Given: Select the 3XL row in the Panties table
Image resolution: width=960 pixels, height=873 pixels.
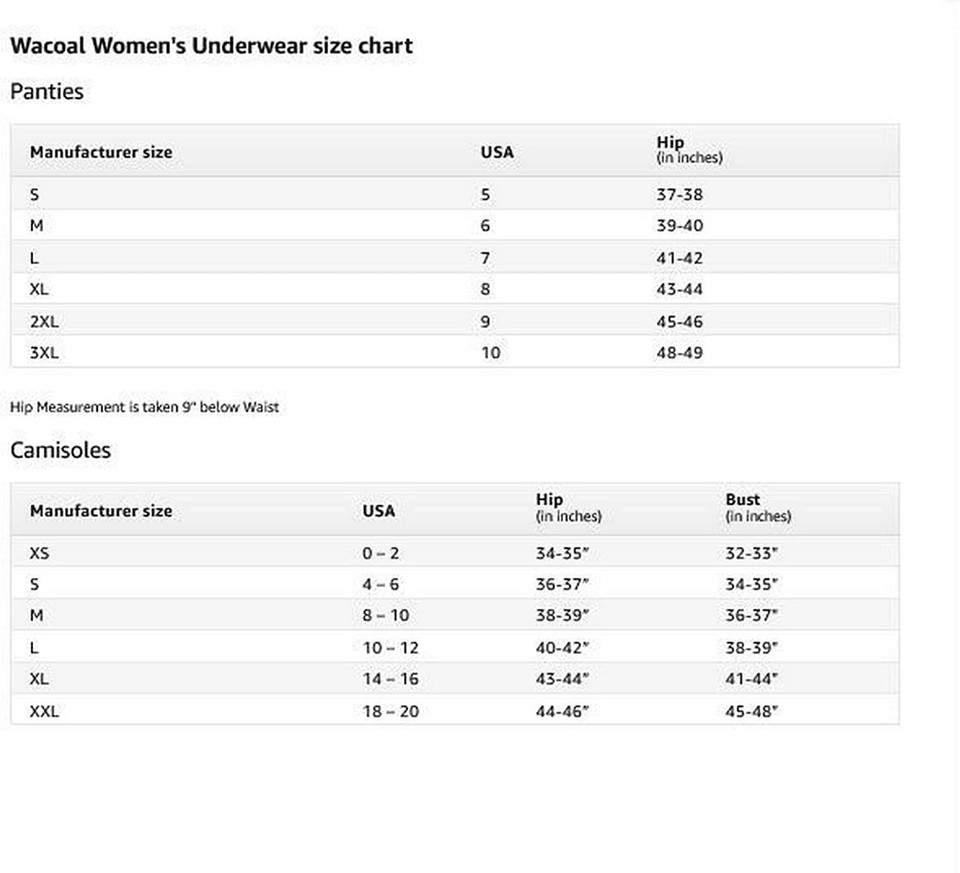Looking at the screenshot, I should pyautogui.click(x=455, y=352).
